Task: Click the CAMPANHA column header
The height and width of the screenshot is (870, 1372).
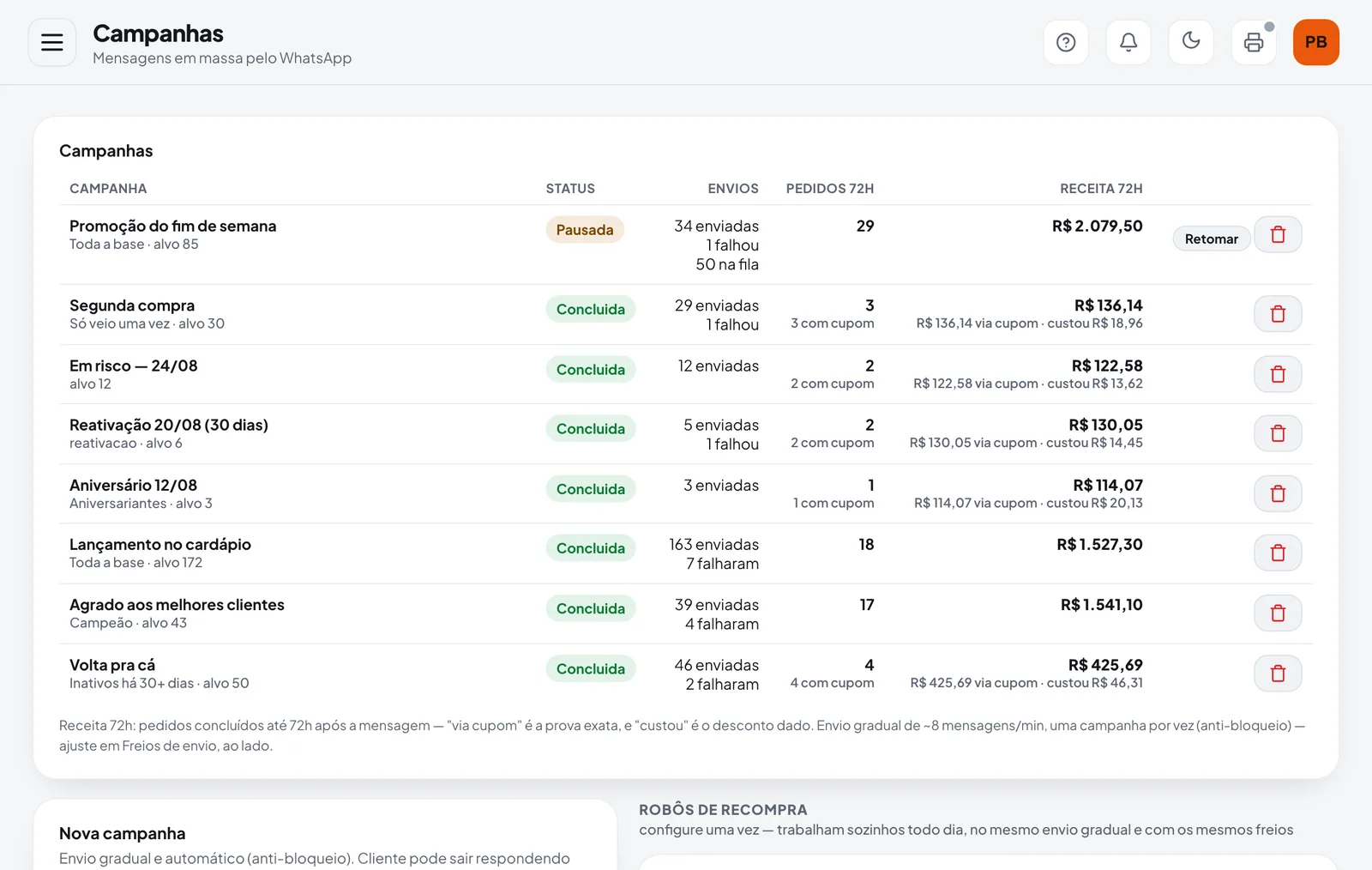Action: pos(108,188)
